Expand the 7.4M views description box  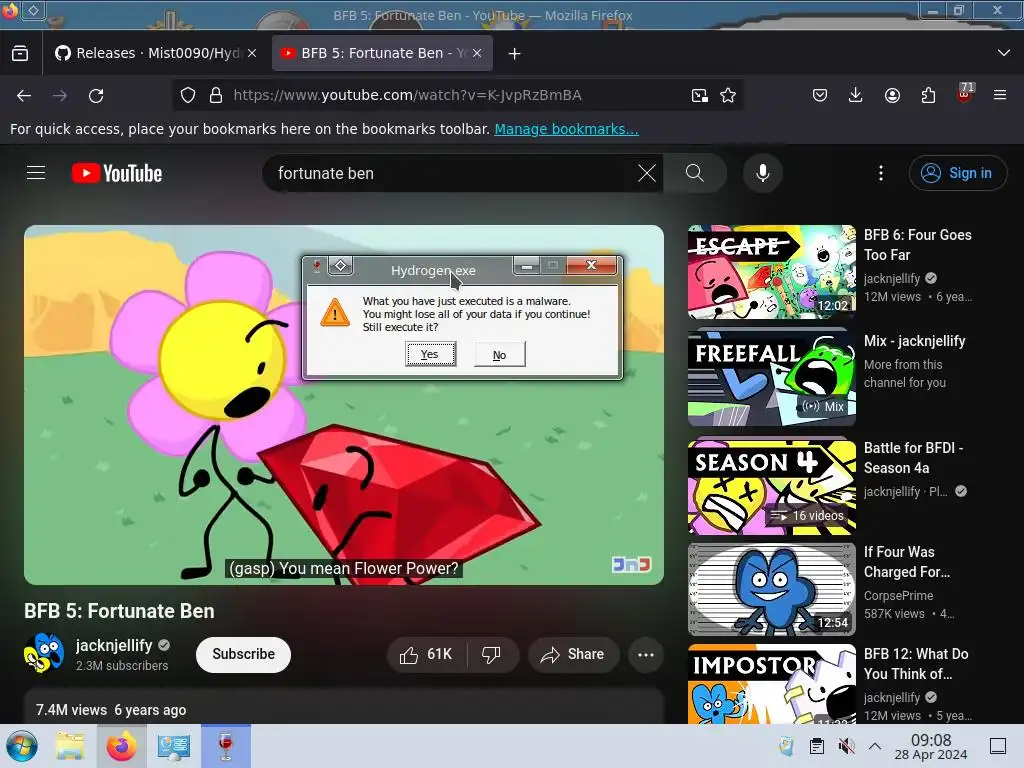click(x=344, y=707)
